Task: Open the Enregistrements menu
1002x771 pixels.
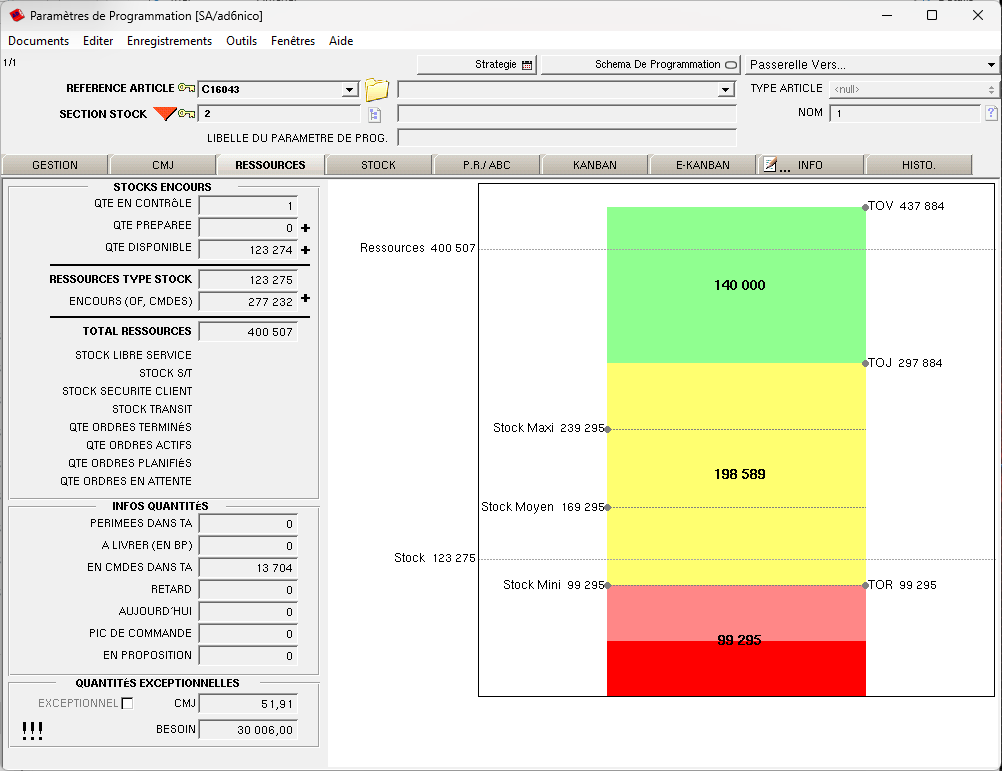Action: [169, 41]
